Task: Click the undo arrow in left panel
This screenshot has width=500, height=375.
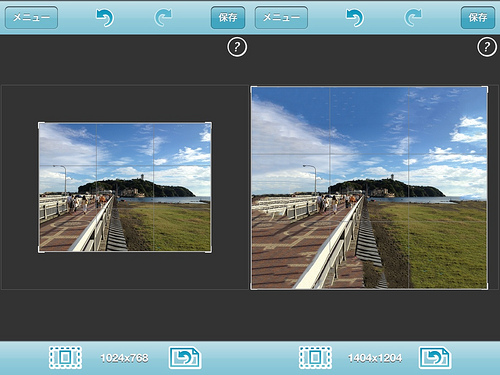Action: pos(105,18)
